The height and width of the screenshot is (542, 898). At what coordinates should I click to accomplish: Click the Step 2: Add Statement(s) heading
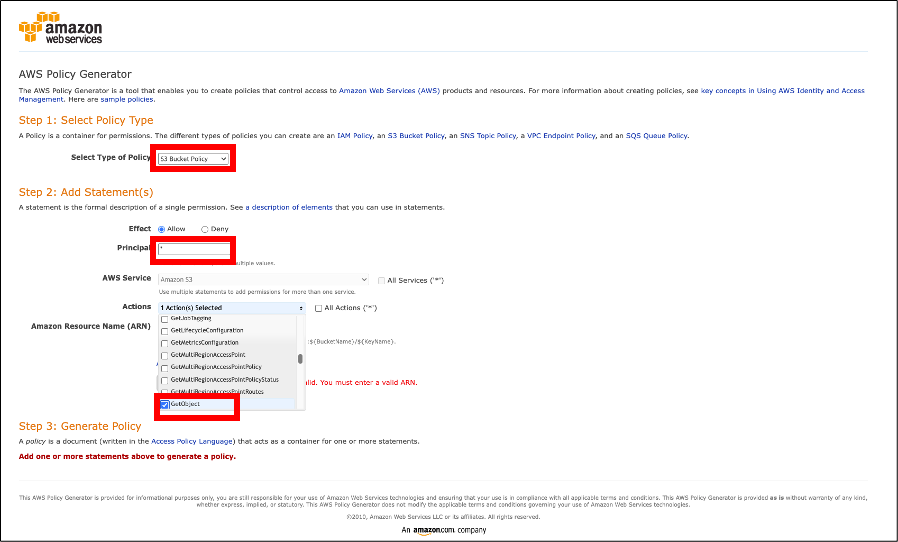point(86,193)
